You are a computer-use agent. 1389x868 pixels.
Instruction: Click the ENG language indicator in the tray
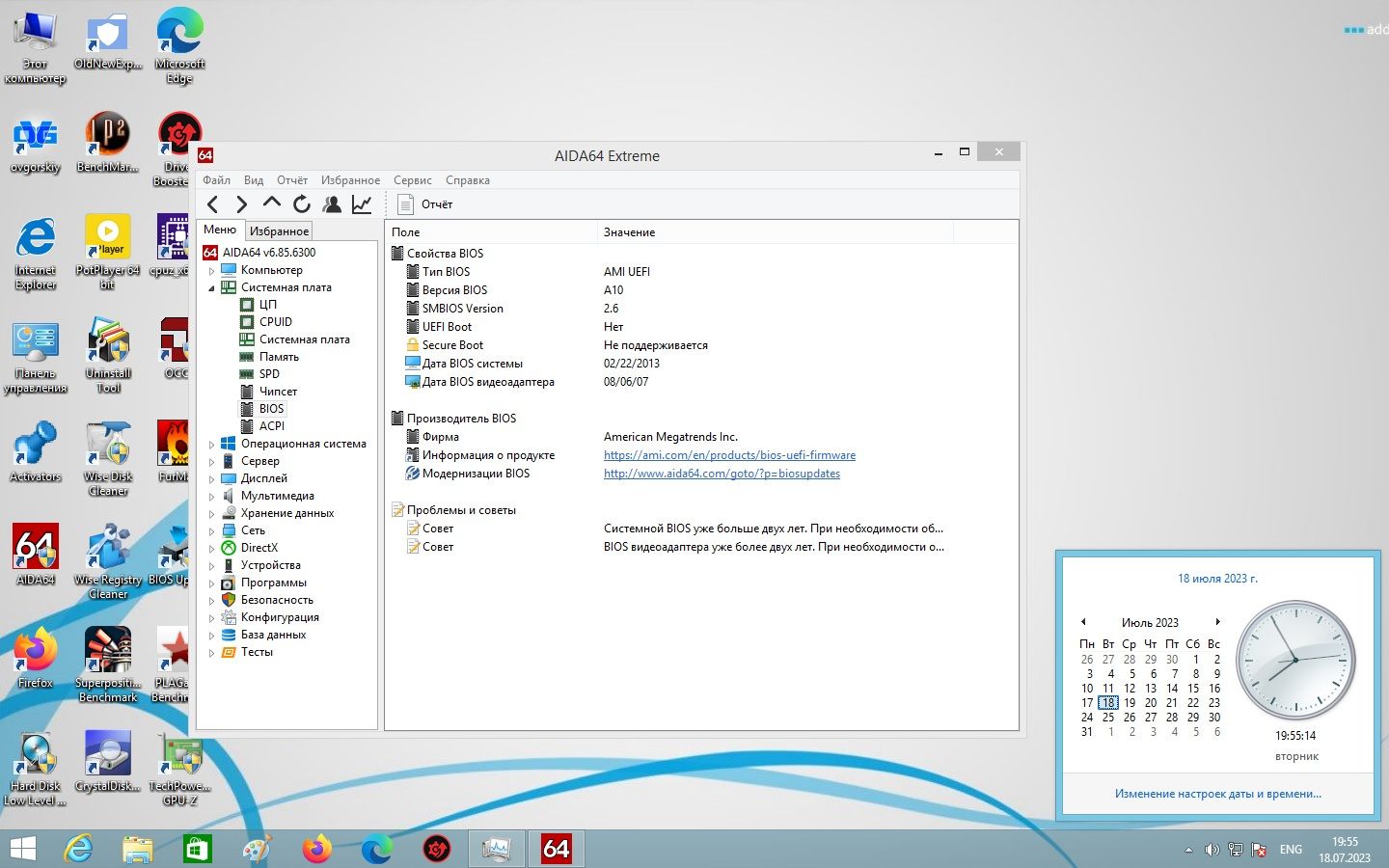[x=1291, y=850]
